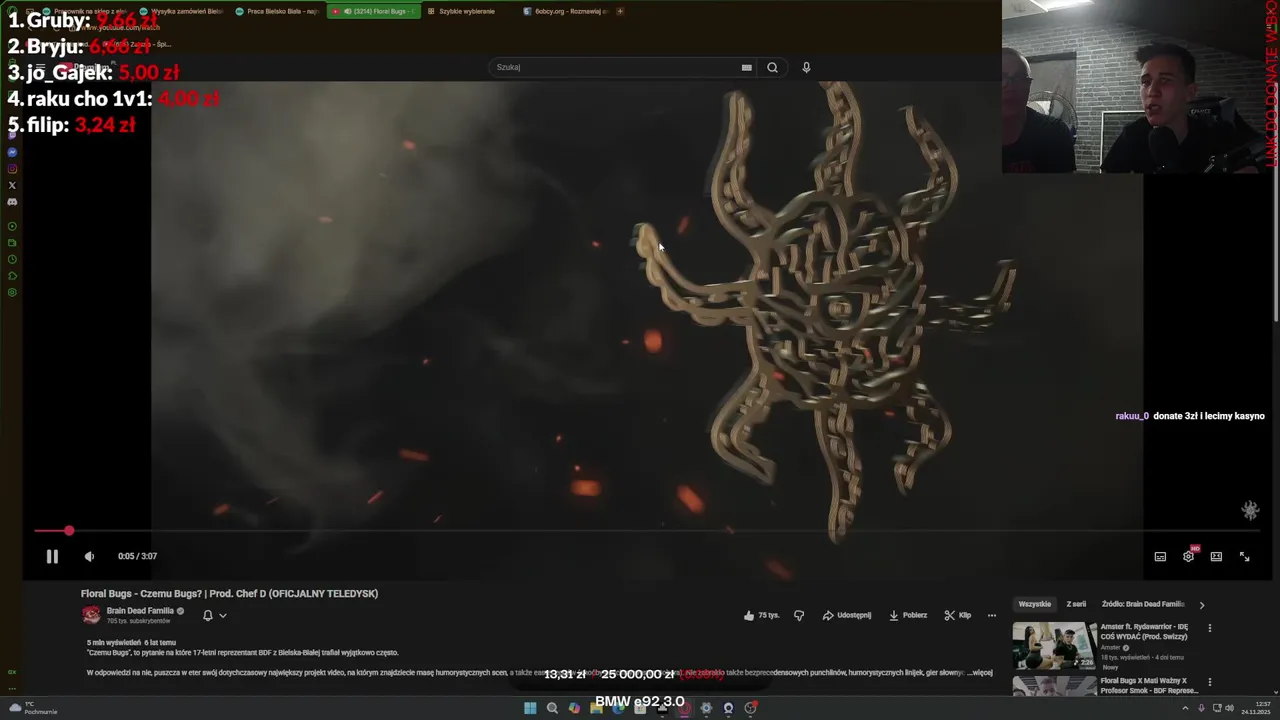Click the taskbar clock showing 12:57
This screenshot has height=720, width=1280.
[1254, 708]
